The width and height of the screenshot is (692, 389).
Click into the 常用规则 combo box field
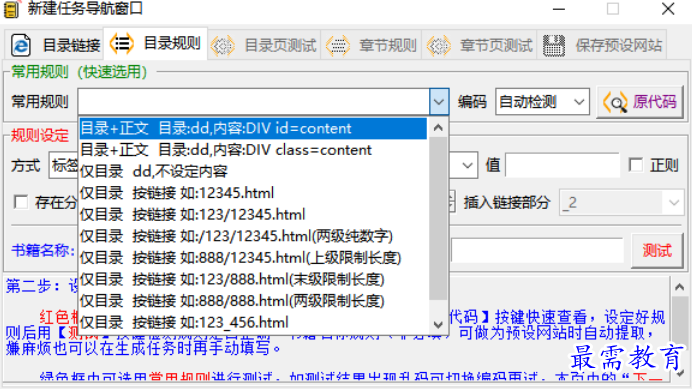(x=254, y=102)
